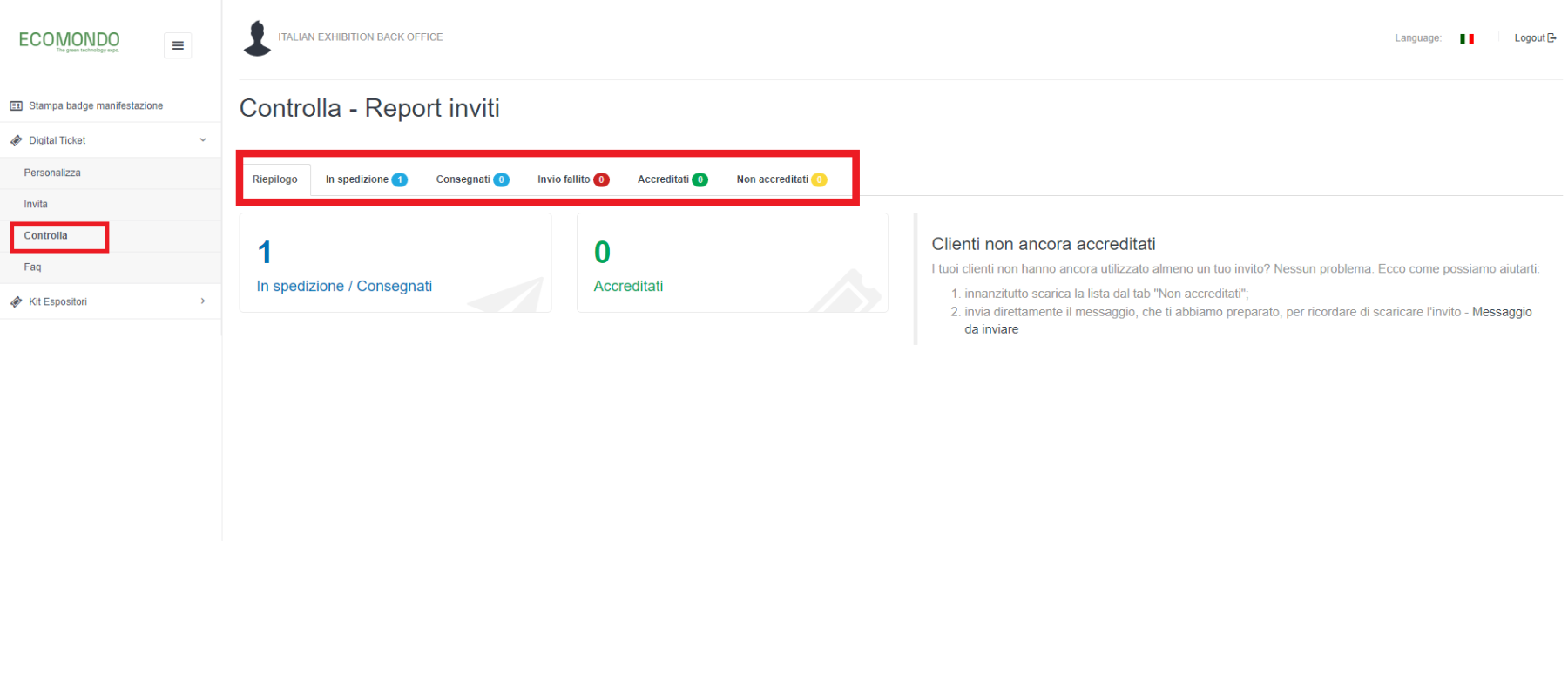Image resolution: width=1568 pixels, height=697 pixels.
Task: Click the ECOMONDO logo
Action: click(69, 41)
